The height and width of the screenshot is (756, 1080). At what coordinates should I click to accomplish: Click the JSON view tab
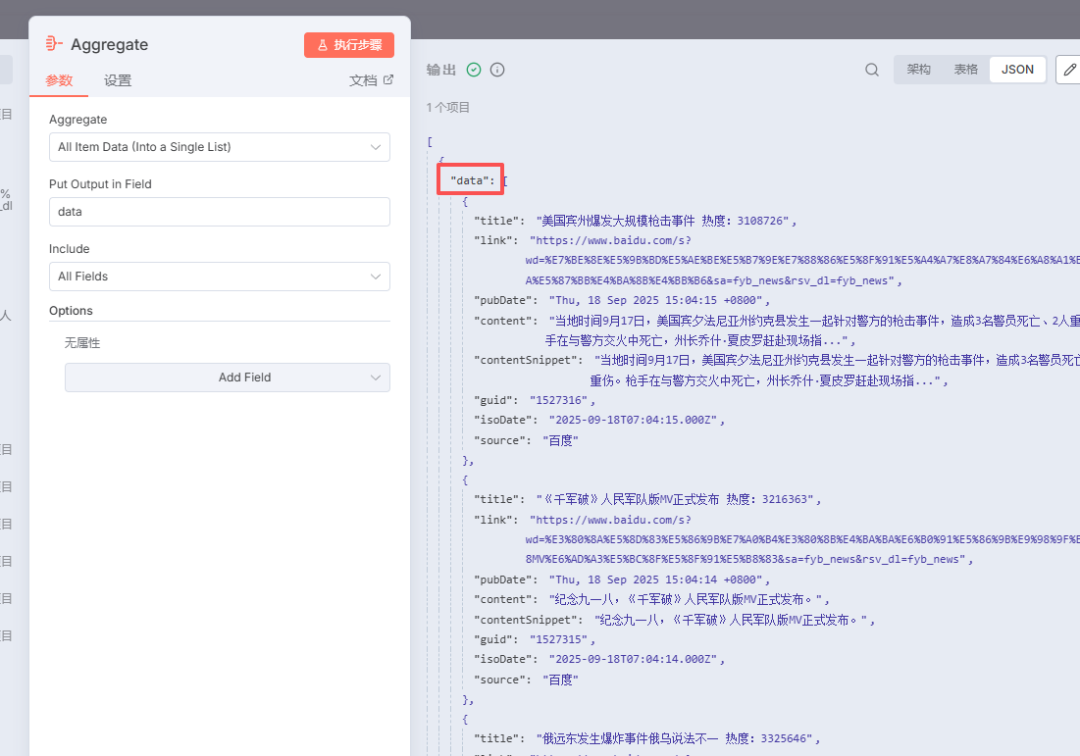click(1017, 69)
